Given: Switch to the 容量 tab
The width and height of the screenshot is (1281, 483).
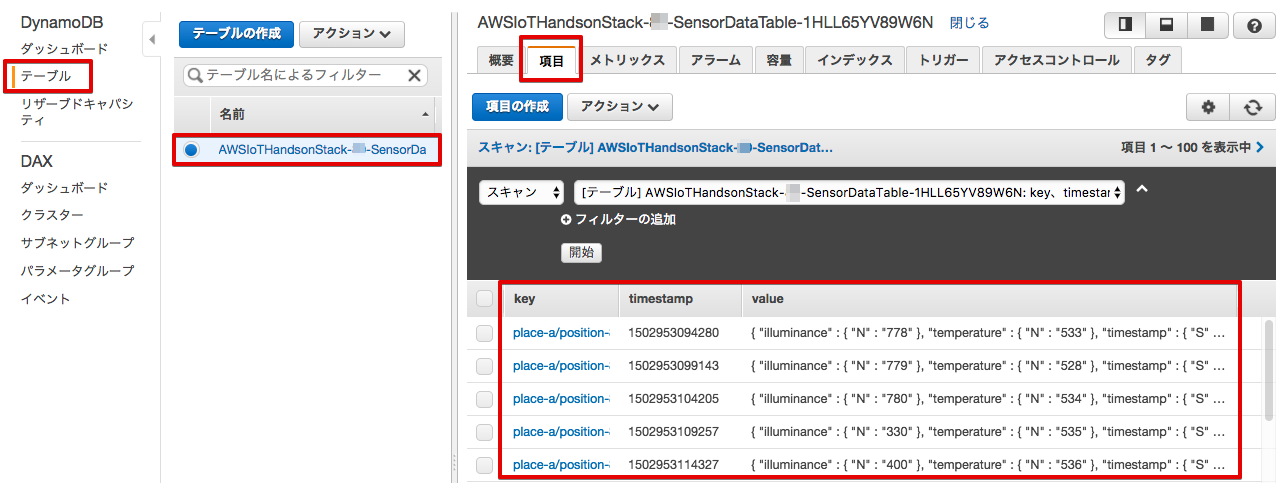Looking at the screenshot, I should coord(779,60).
